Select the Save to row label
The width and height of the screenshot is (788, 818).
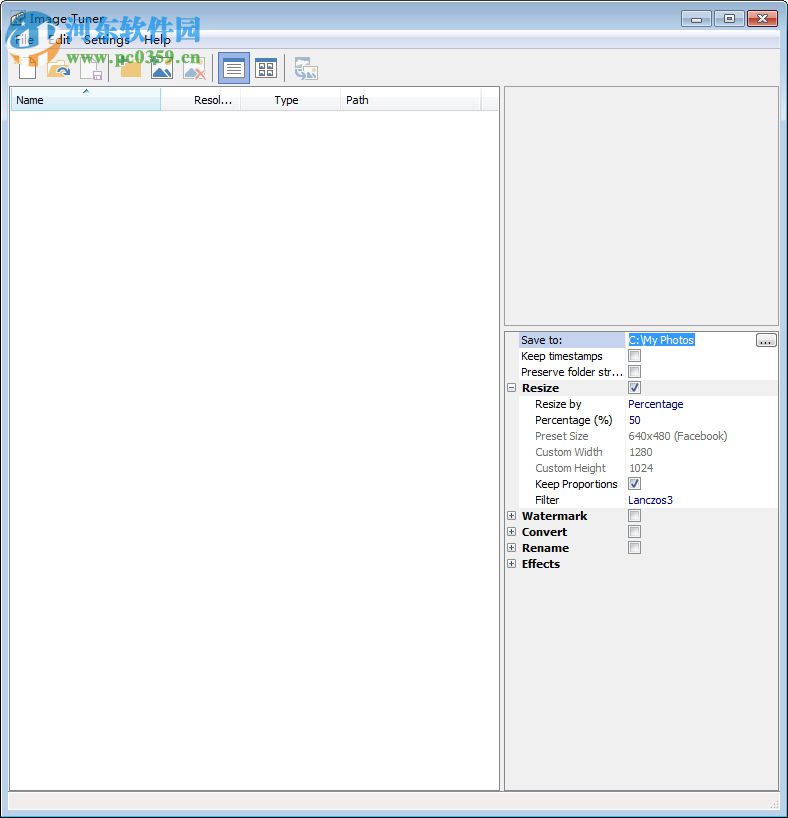(541, 340)
